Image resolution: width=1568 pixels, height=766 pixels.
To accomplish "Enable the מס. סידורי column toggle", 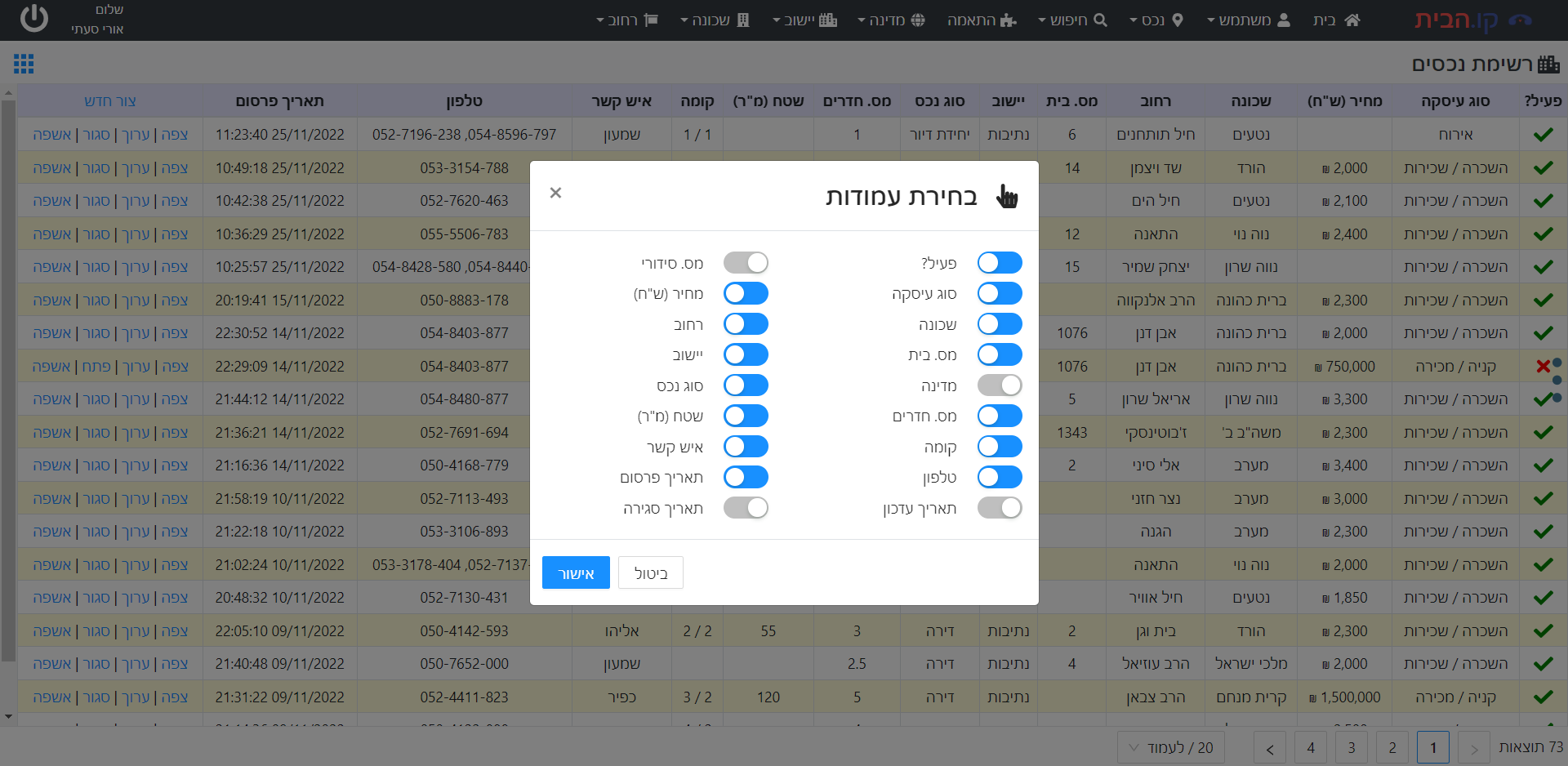I will [746, 263].
